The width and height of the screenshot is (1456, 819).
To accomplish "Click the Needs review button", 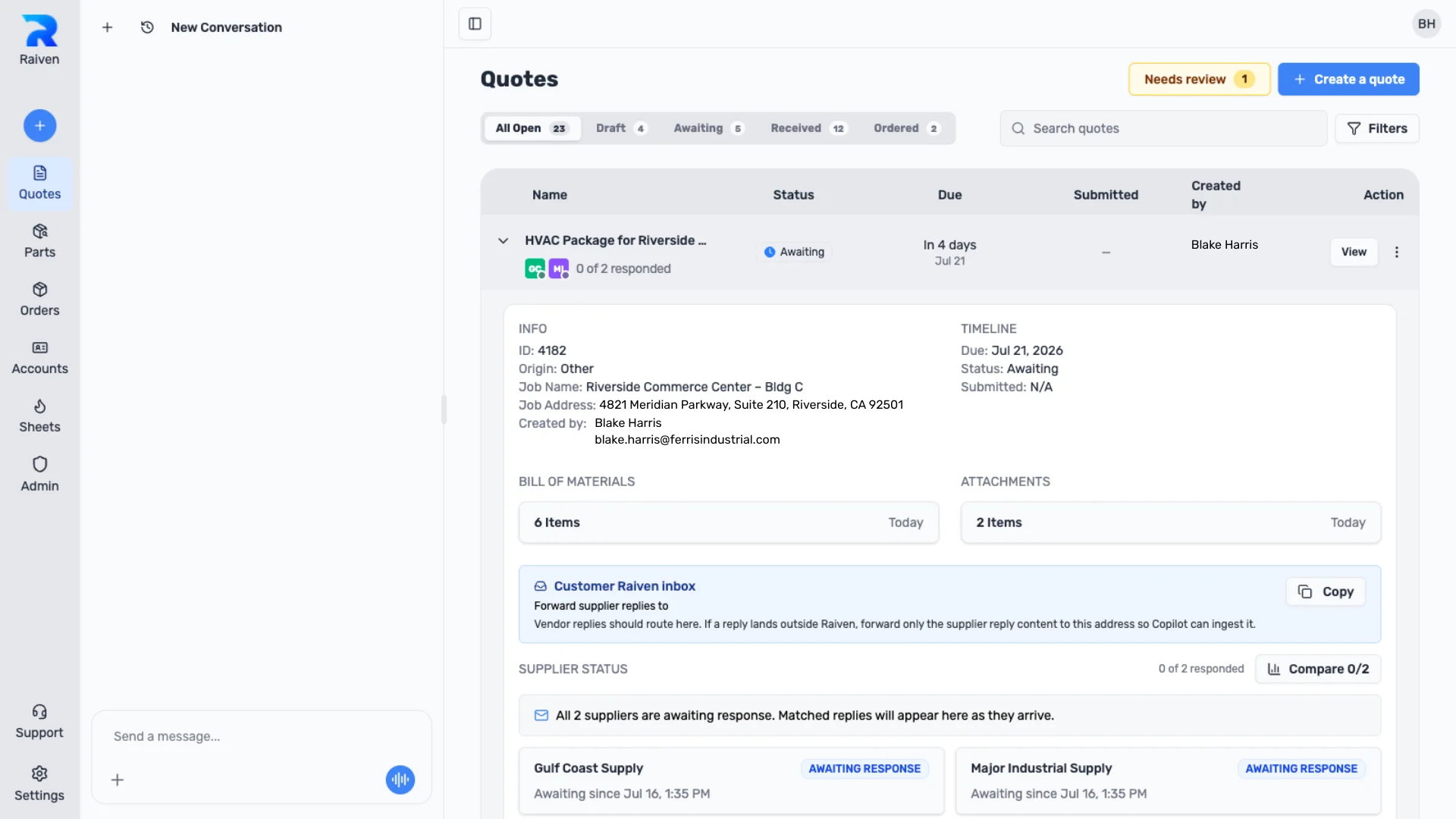I will tap(1200, 79).
